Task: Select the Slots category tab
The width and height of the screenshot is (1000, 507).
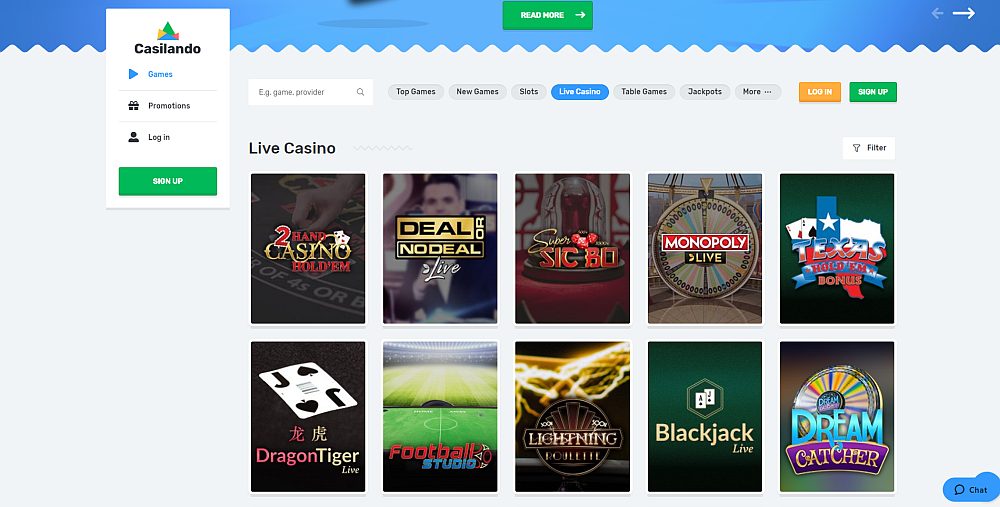Action: point(528,92)
